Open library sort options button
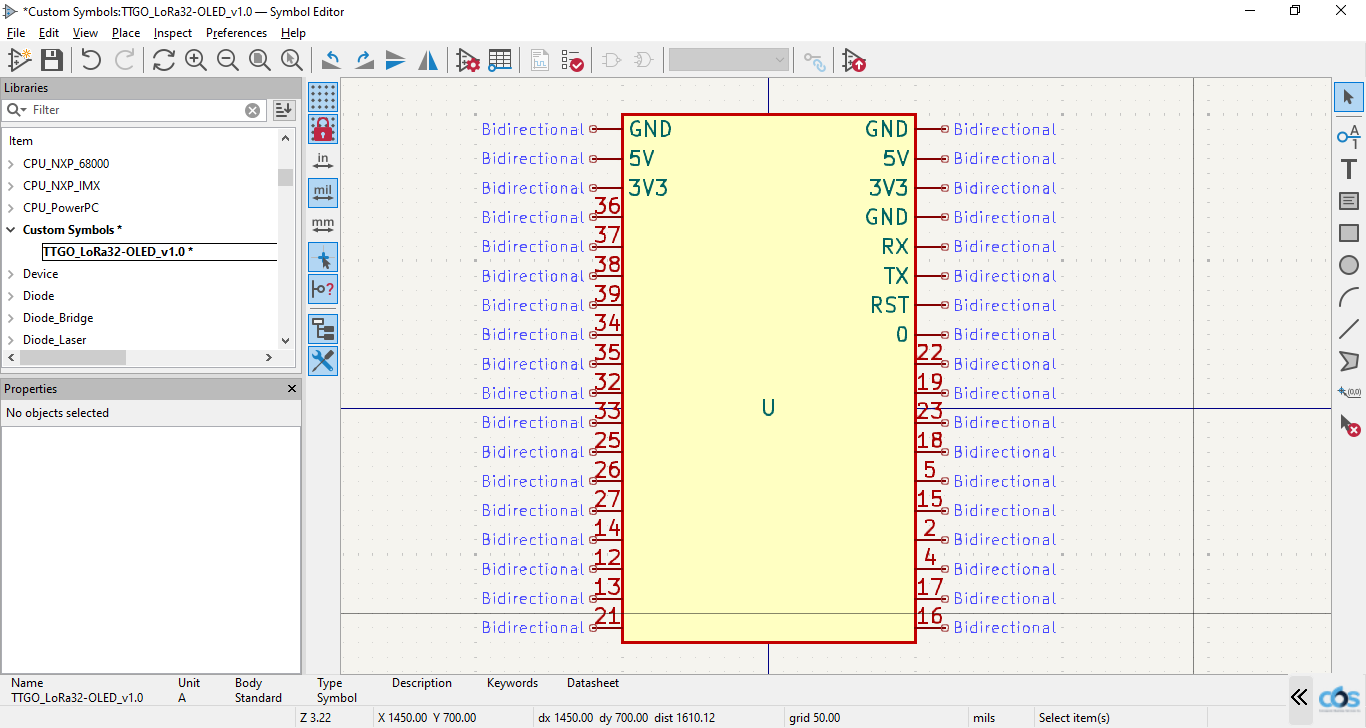Image resolution: width=1366 pixels, height=728 pixels. coord(284,110)
